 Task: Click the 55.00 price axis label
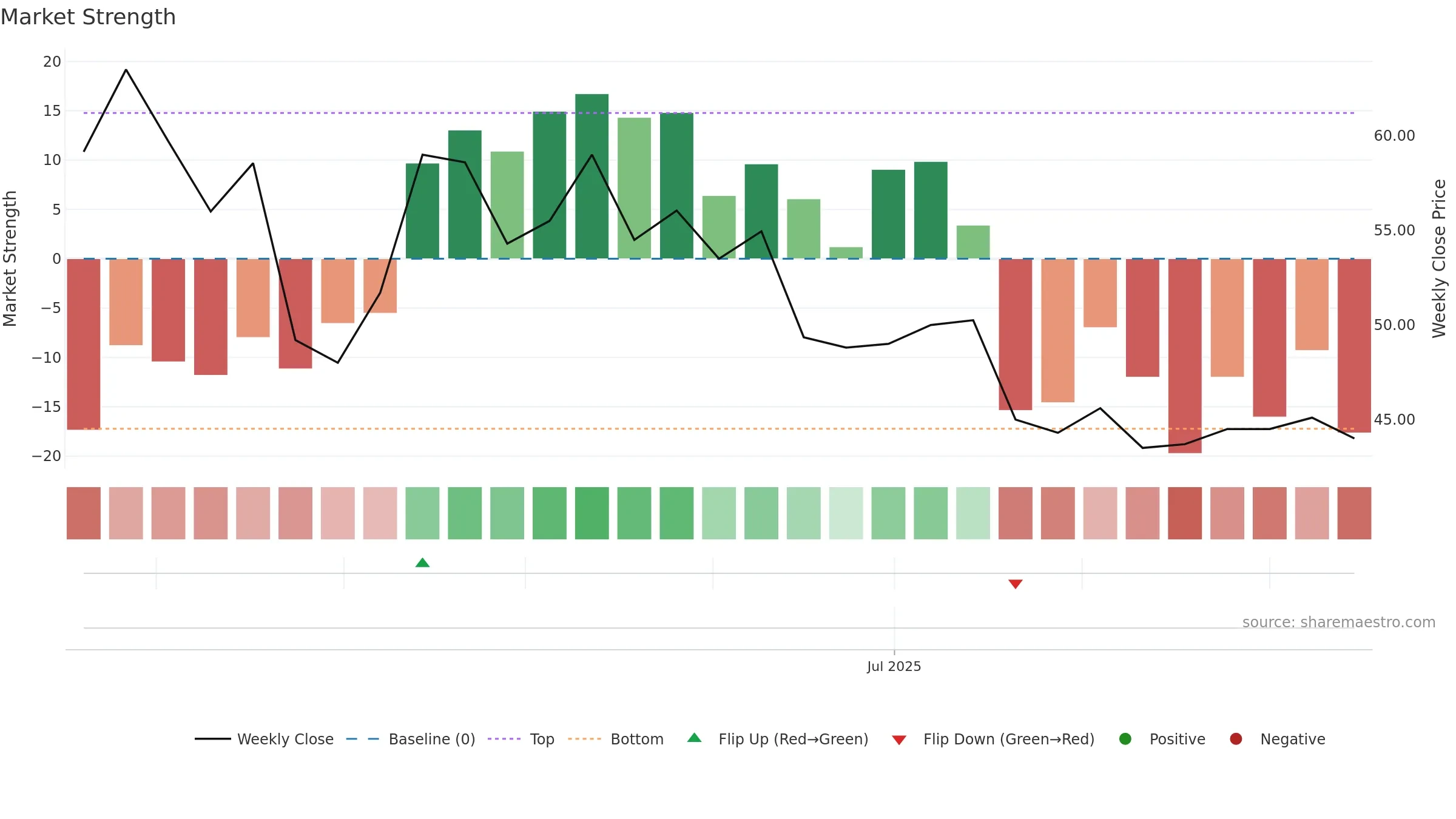[x=1394, y=231]
